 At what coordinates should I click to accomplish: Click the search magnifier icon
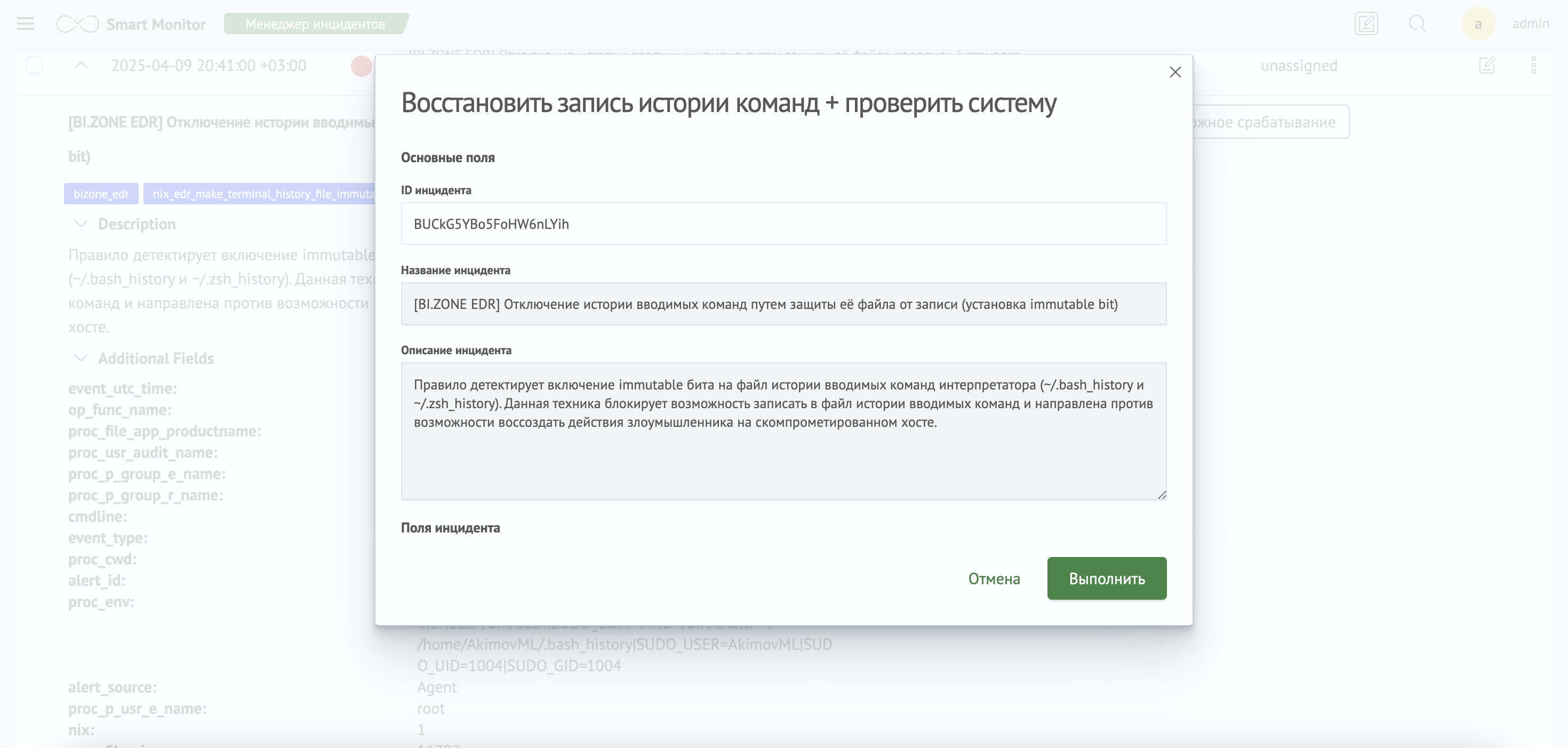(1417, 24)
